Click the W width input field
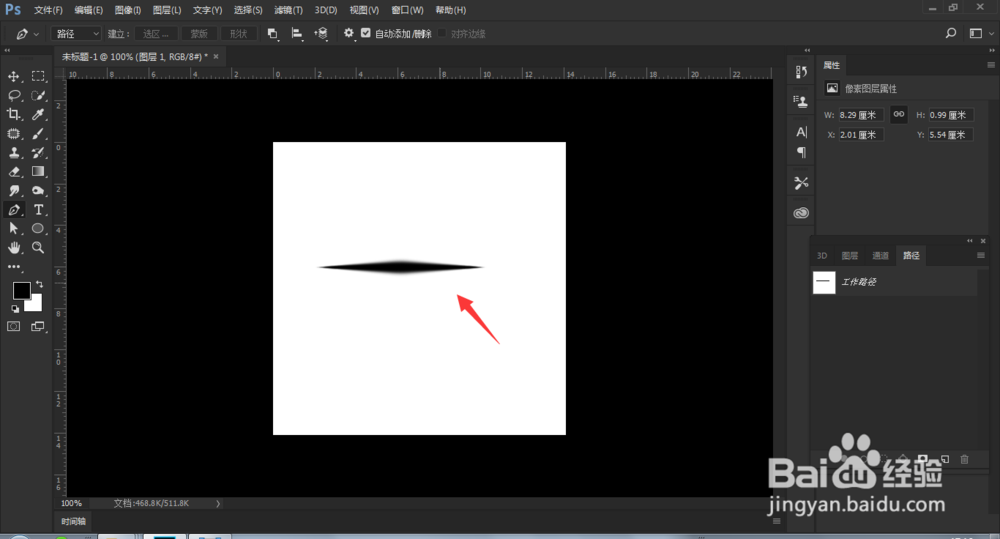The height and width of the screenshot is (539, 1000). (x=861, y=115)
